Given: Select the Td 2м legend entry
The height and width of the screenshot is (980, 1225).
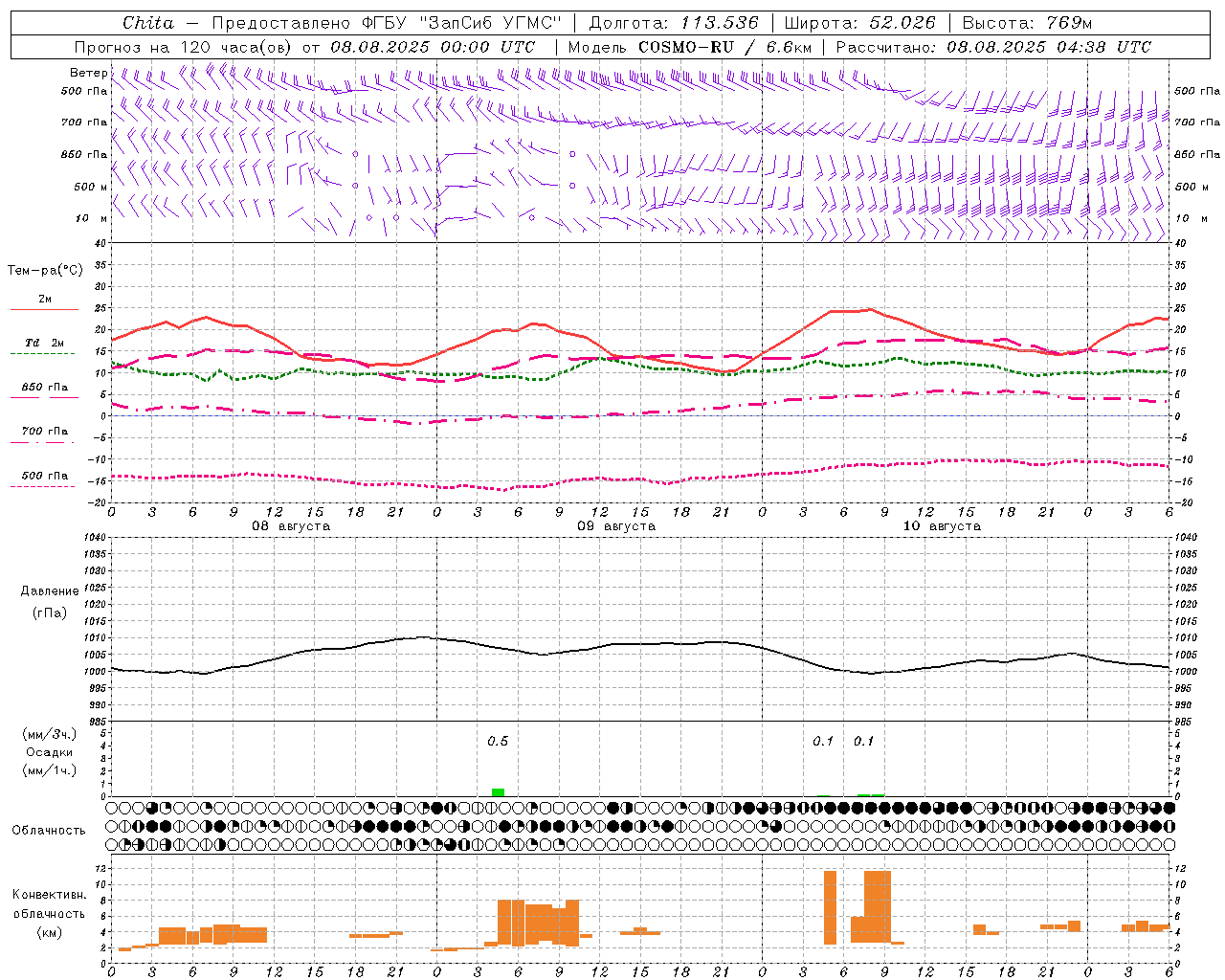Looking at the screenshot, I should click(x=45, y=343).
